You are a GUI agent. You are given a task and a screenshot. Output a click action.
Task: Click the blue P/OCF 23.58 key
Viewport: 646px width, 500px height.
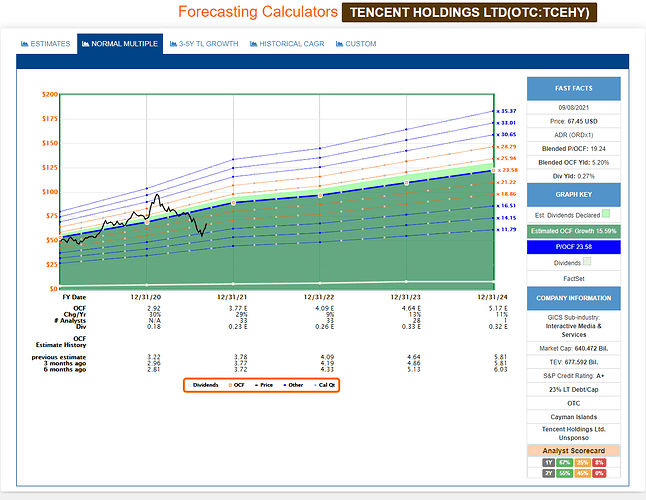point(573,247)
